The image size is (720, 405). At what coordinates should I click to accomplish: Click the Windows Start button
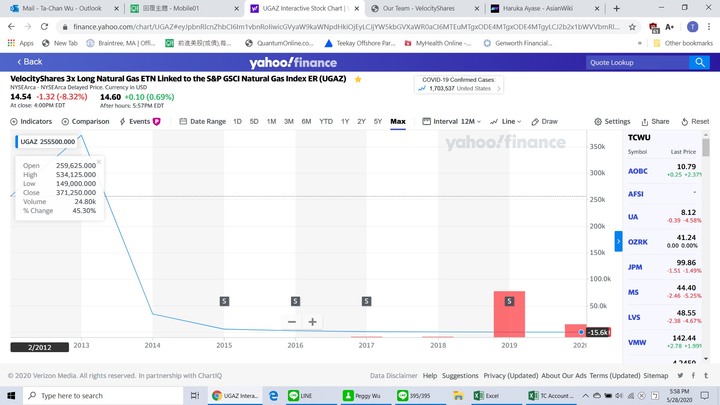pyautogui.click(x=11, y=395)
